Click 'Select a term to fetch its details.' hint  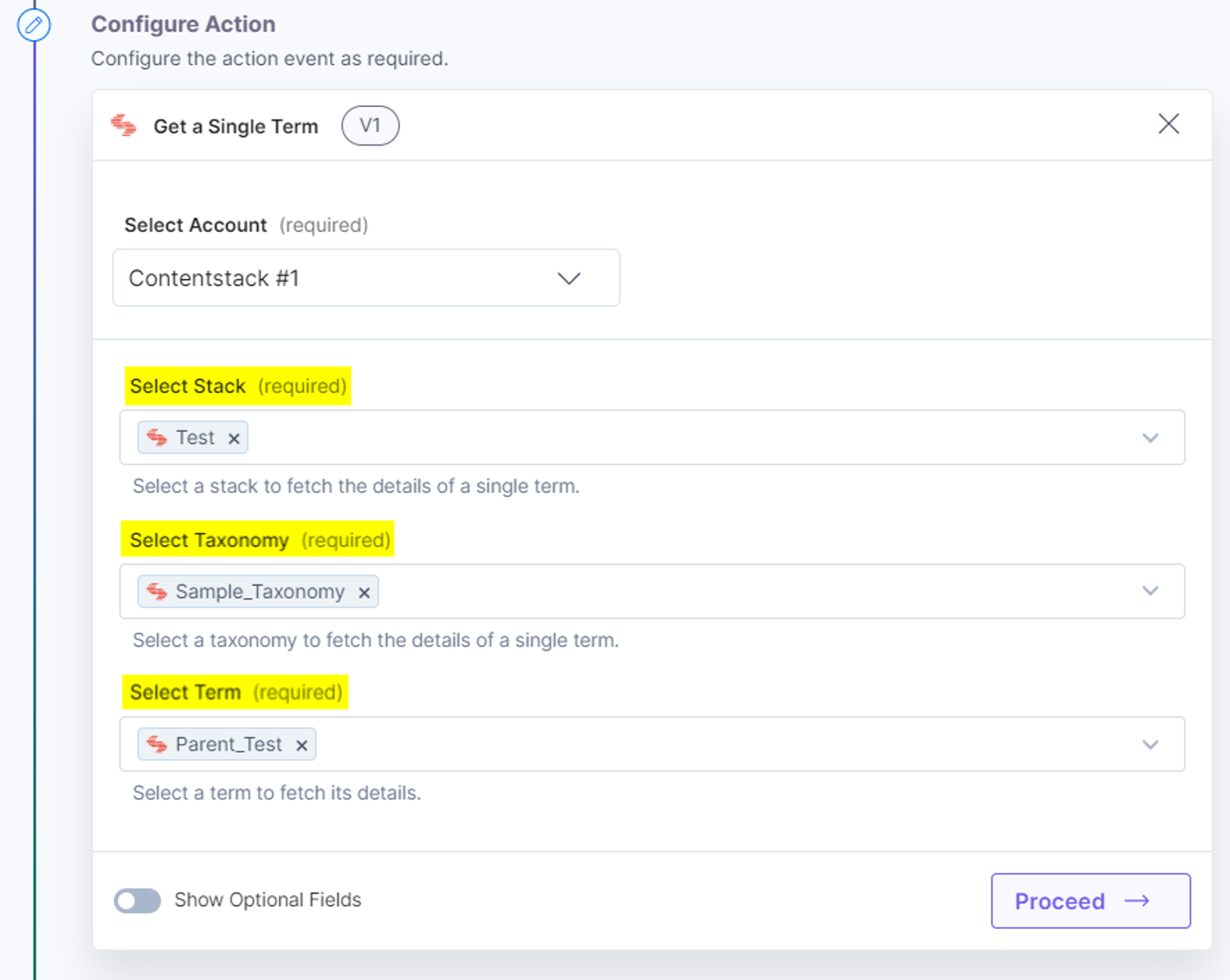click(x=277, y=794)
